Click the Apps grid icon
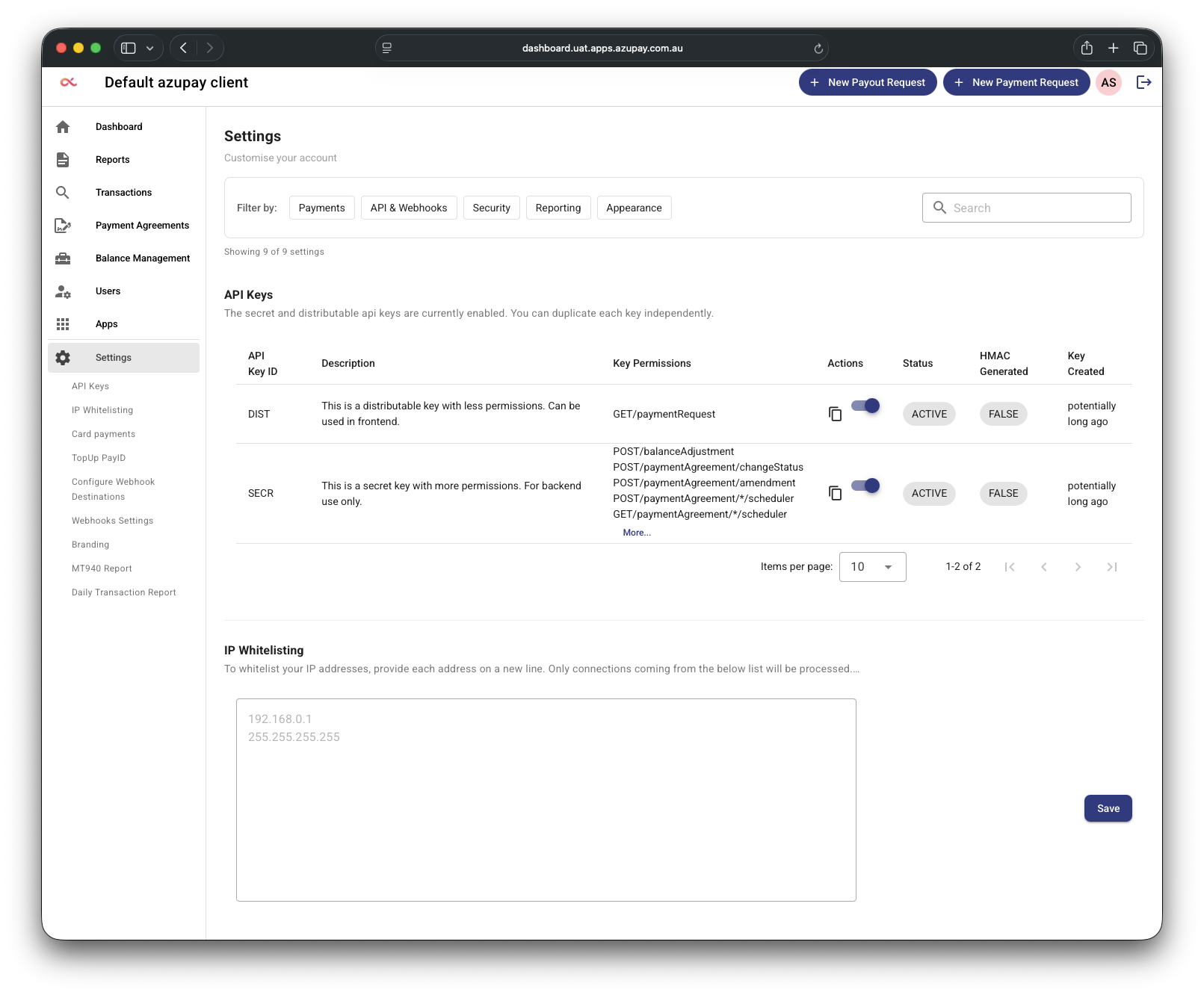Viewport: 1204px width, 995px height. click(63, 324)
